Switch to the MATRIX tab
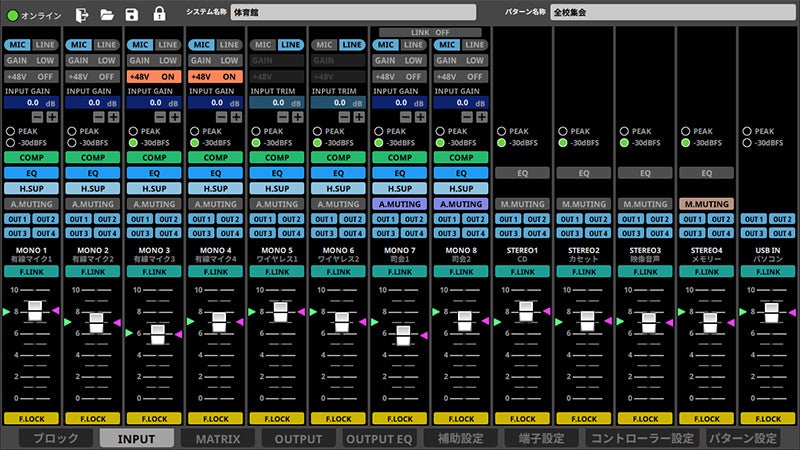This screenshot has width=800, height=450. (218, 438)
